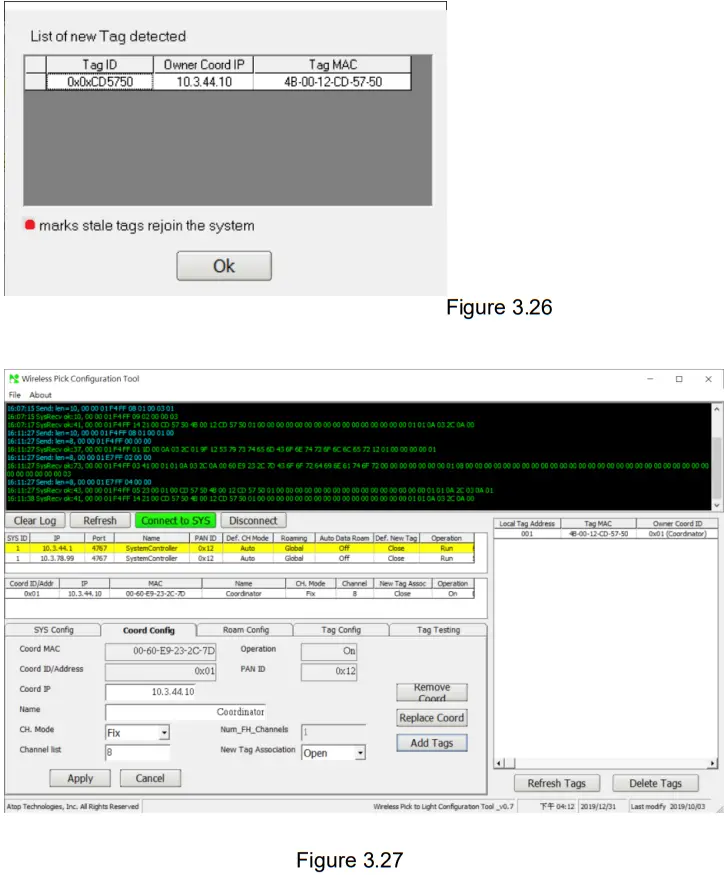Click the Num_FH_Channels field
724x875 pixels.
[333, 732]
